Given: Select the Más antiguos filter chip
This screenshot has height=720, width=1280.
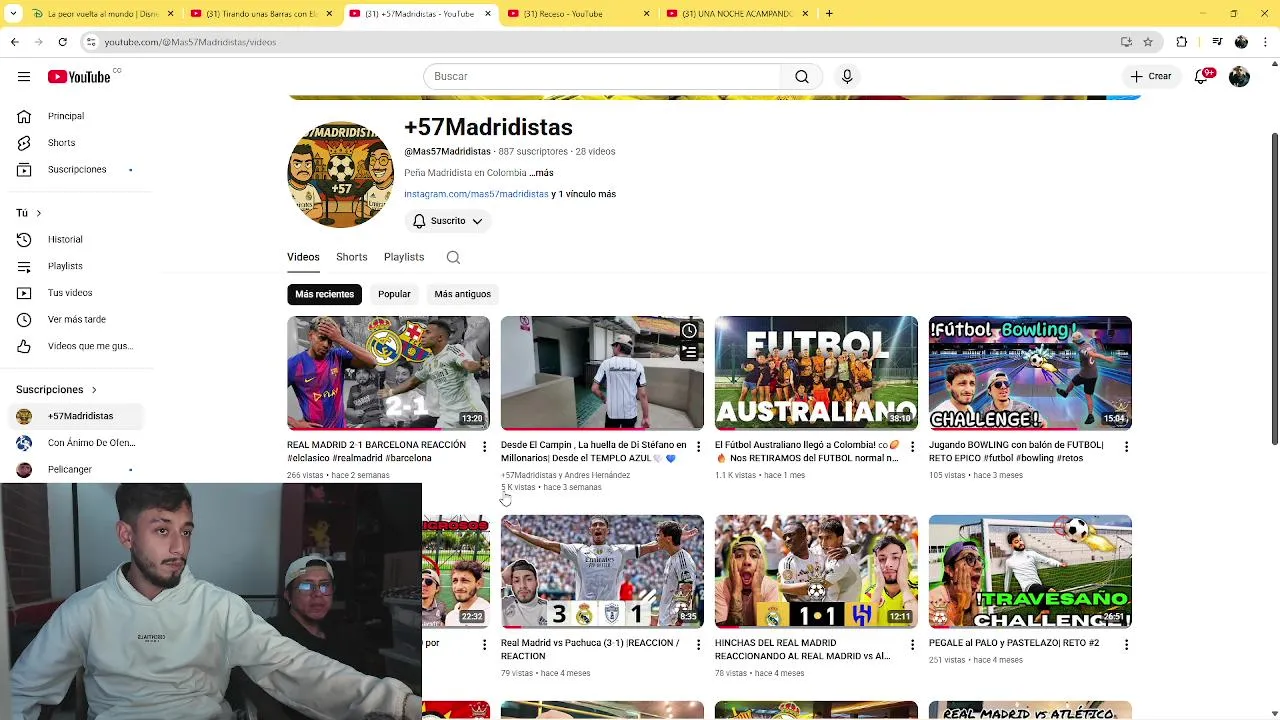Looking at the screenshot, I should (x=462, y=294).
